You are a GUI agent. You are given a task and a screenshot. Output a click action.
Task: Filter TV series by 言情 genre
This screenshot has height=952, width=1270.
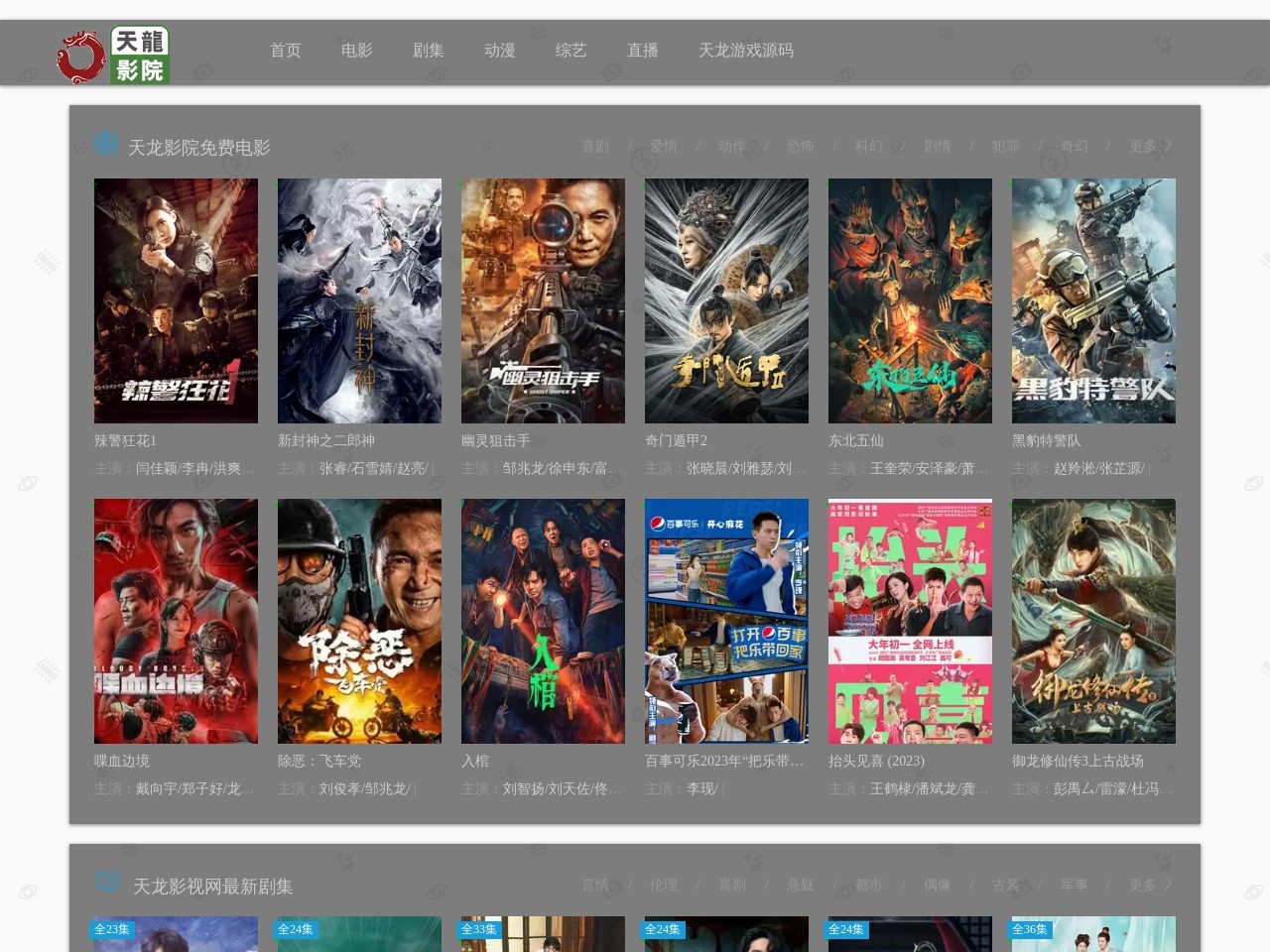tap(595, 885)
